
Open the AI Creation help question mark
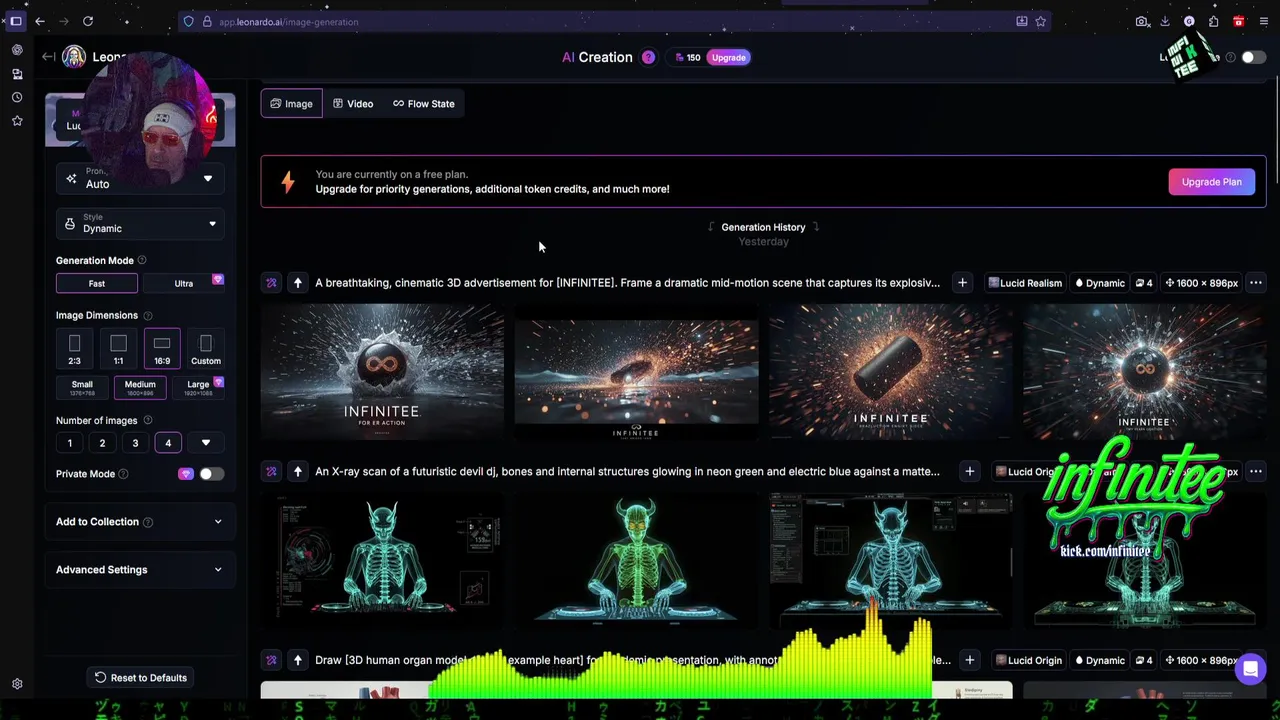pos(648,57)
